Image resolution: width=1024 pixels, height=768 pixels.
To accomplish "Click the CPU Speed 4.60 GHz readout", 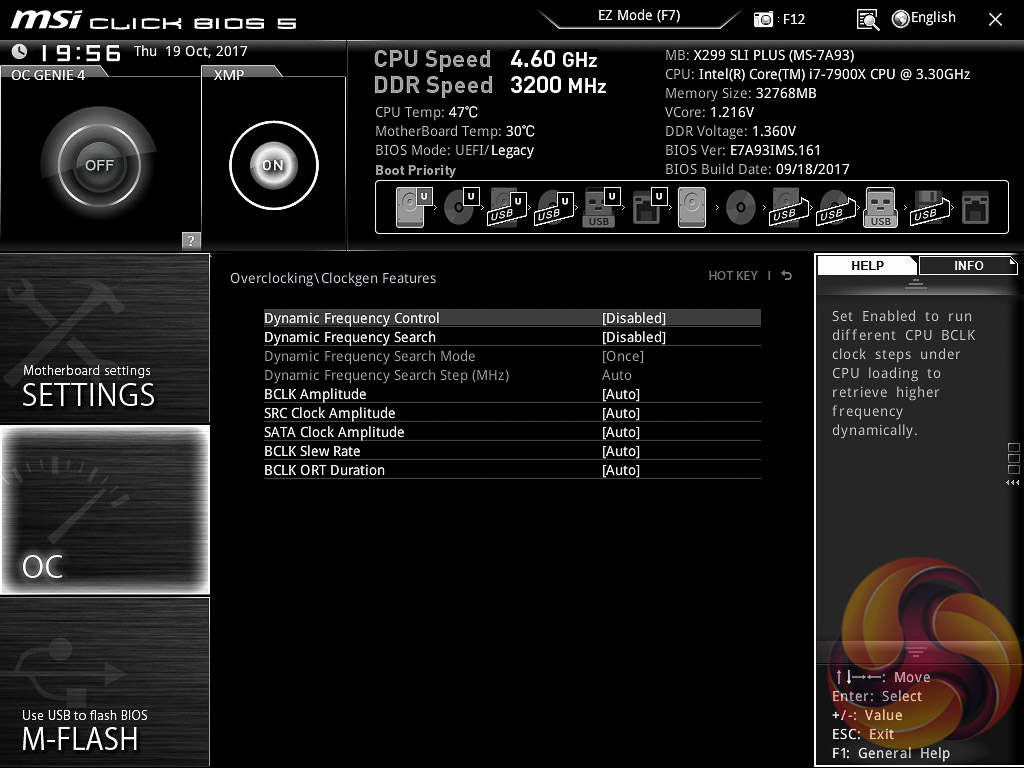I will (x=485, y=59).
